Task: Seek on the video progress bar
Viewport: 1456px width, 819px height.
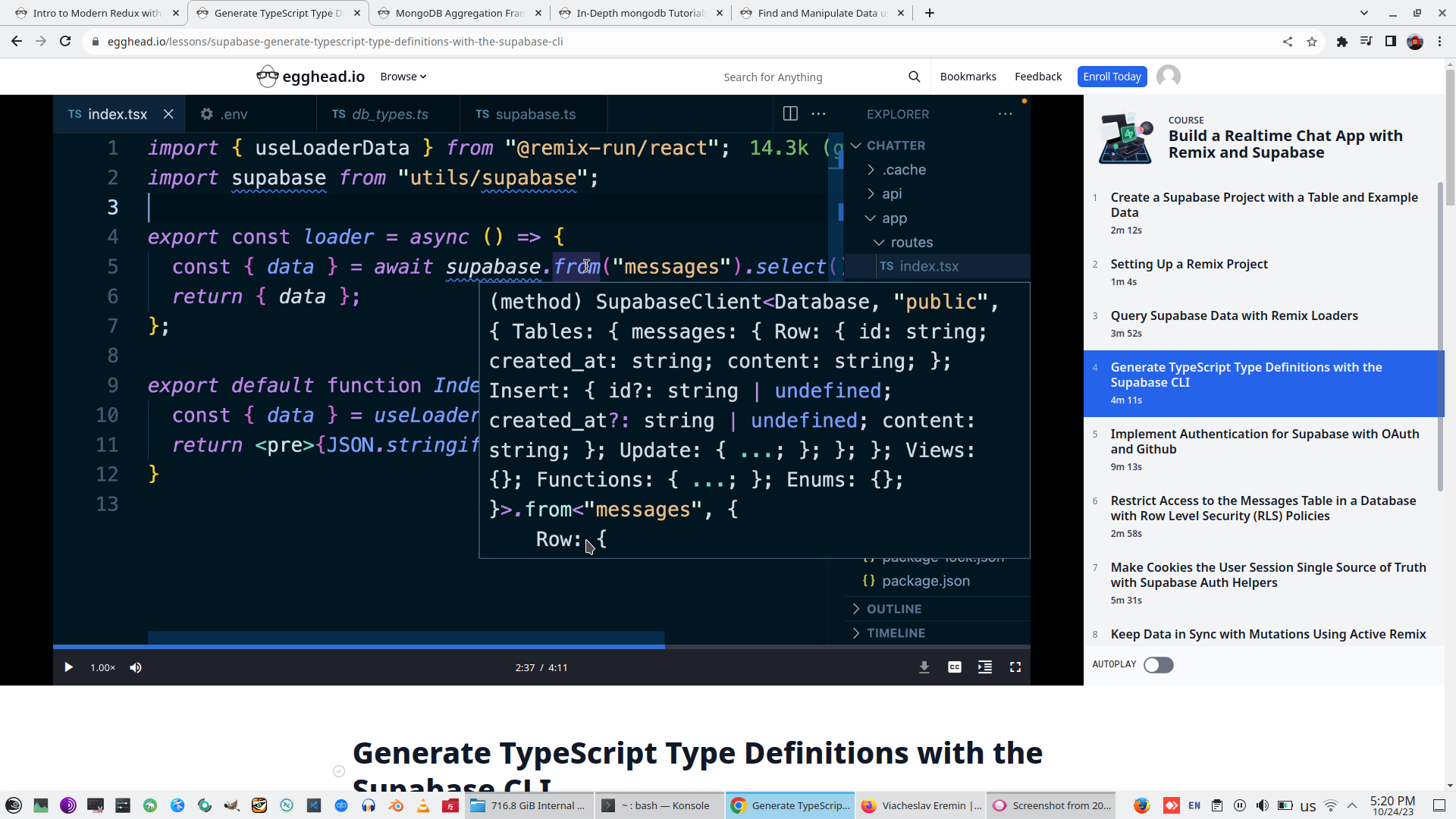Action: [x=758, y=647]
